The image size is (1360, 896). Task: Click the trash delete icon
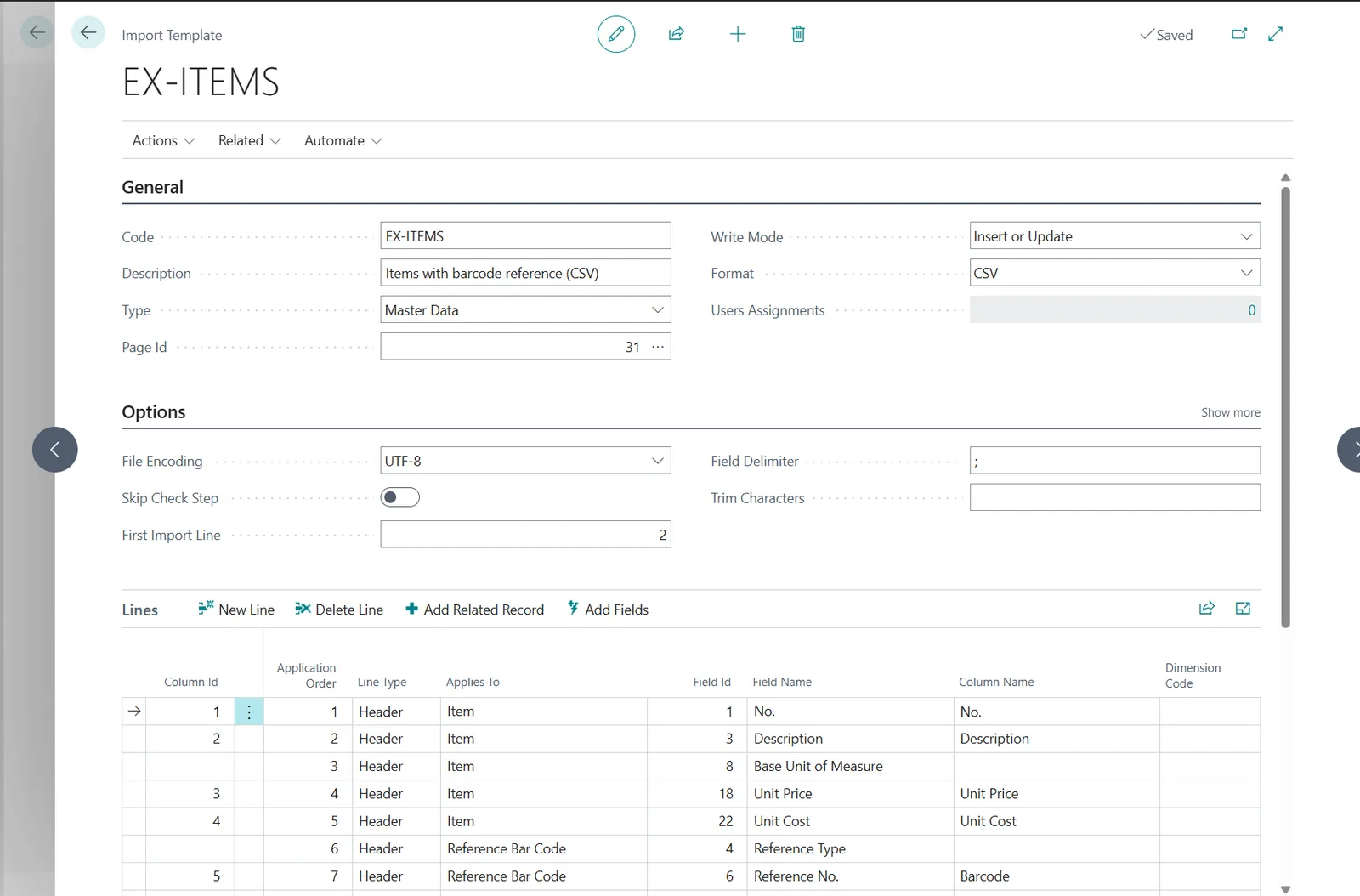tap(798, 34)
